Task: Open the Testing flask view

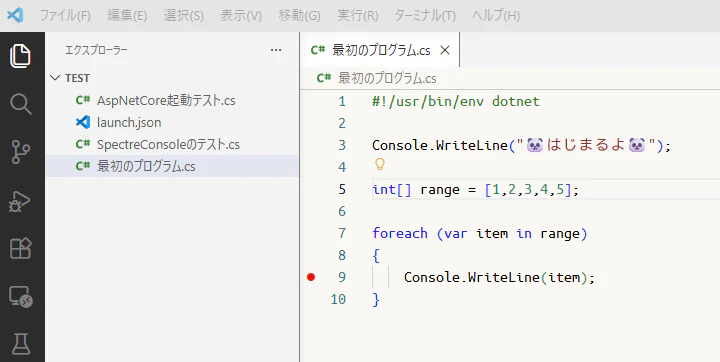Action: coord(21,344)
